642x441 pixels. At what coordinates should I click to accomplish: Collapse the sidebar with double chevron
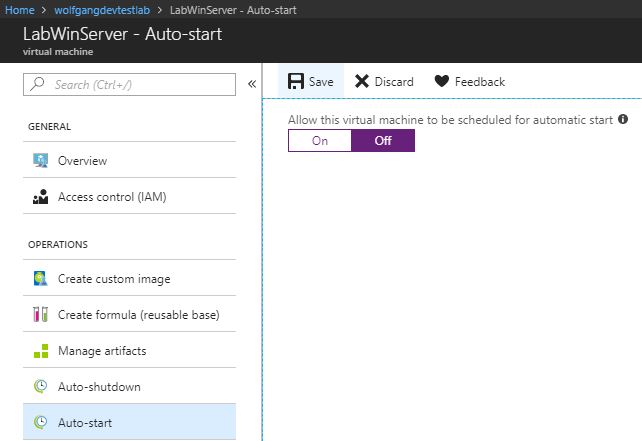pyautogui.click(x=252, y=84)
